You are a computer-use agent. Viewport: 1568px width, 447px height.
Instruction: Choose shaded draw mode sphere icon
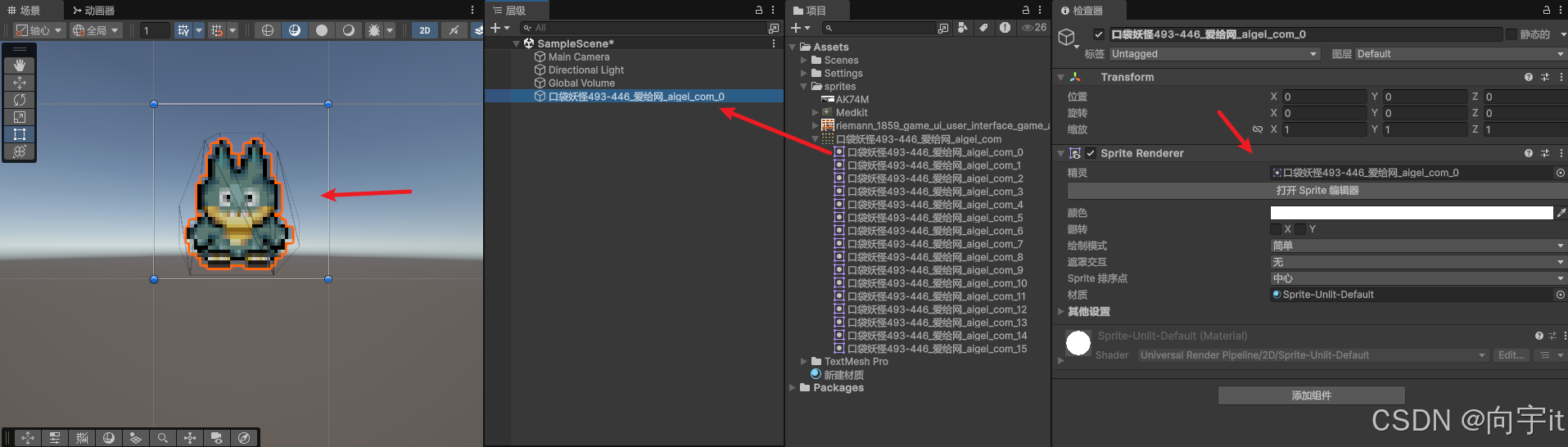(295, 30)
